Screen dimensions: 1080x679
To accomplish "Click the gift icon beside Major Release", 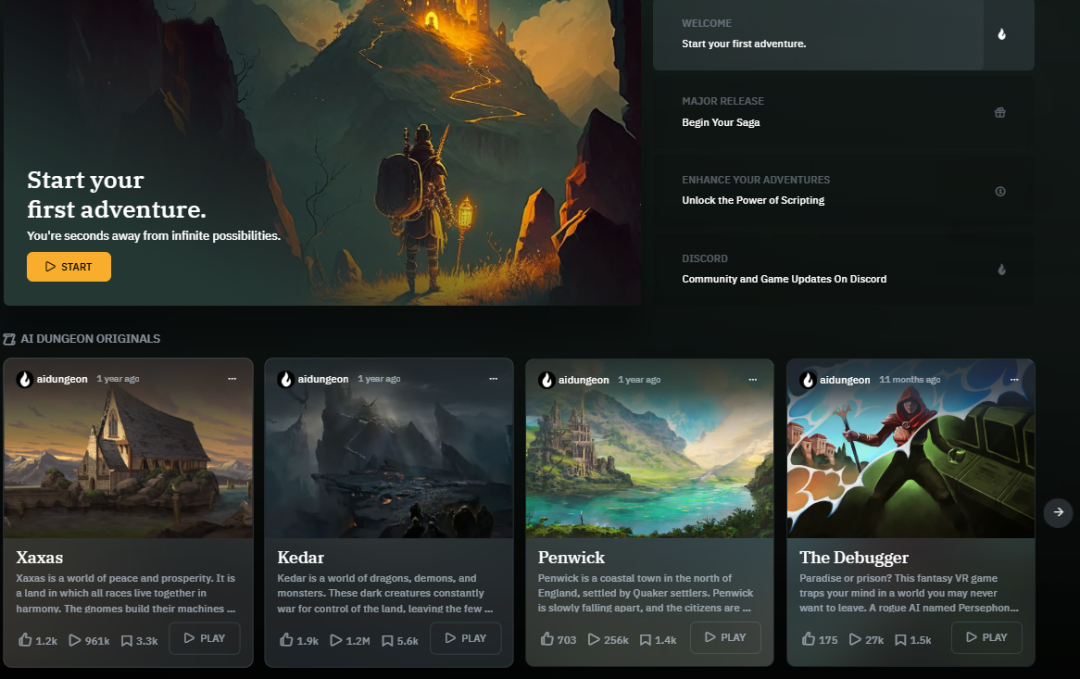I will (1000, 112).
